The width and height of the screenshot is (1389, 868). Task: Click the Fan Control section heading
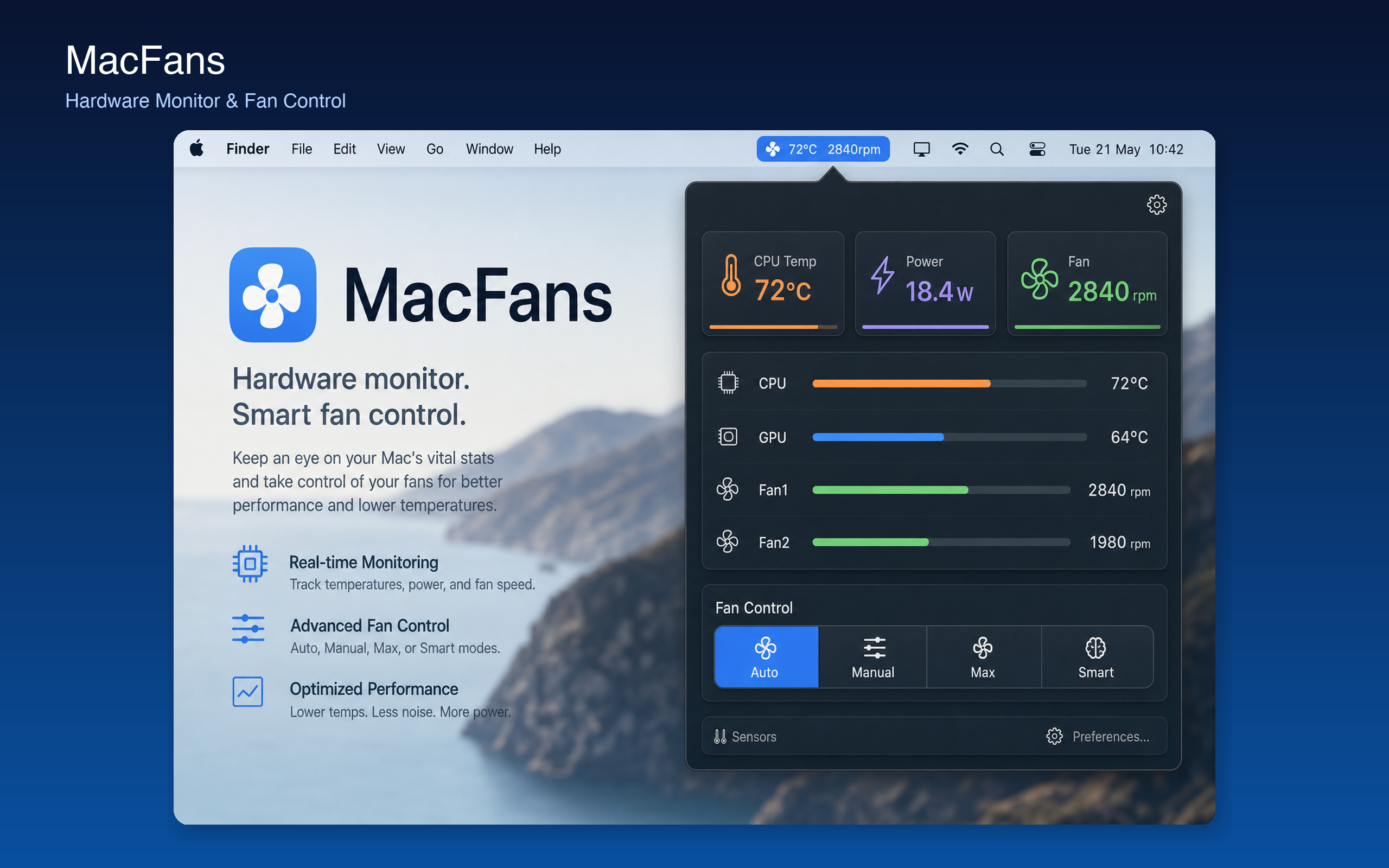[754, 608]
